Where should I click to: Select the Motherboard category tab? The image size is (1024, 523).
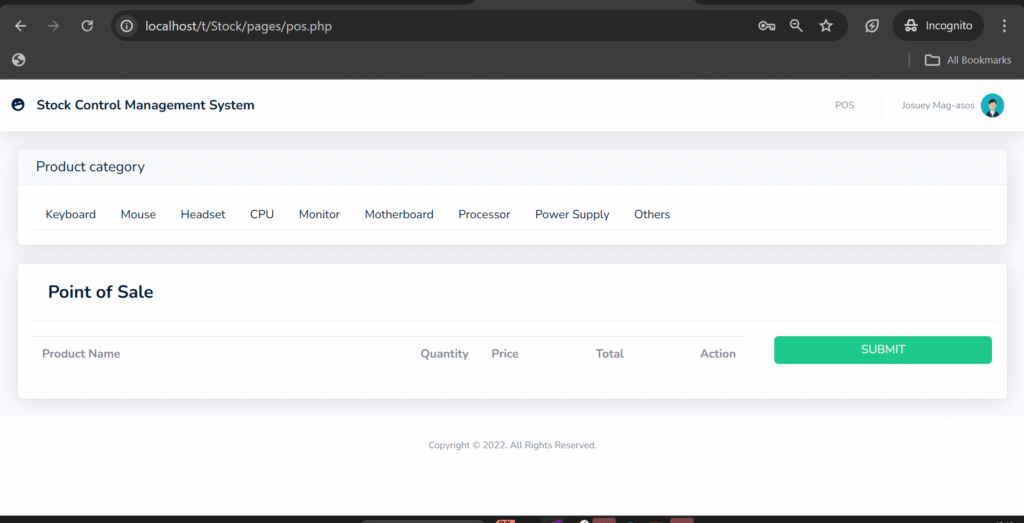click(399, 214)
